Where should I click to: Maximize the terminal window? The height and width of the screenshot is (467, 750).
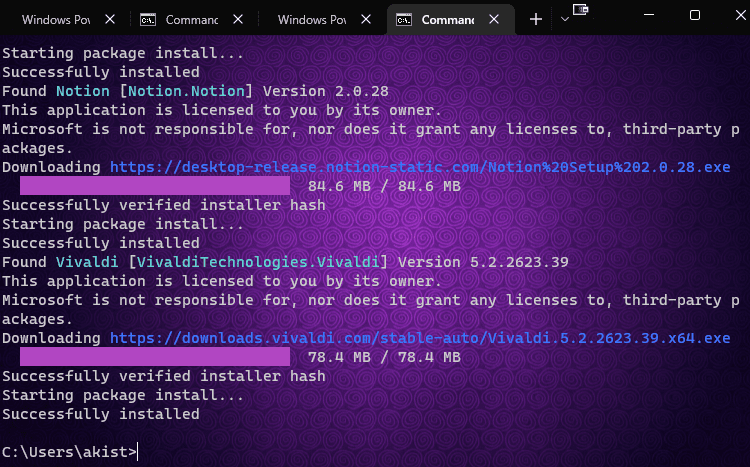(695, 15)
